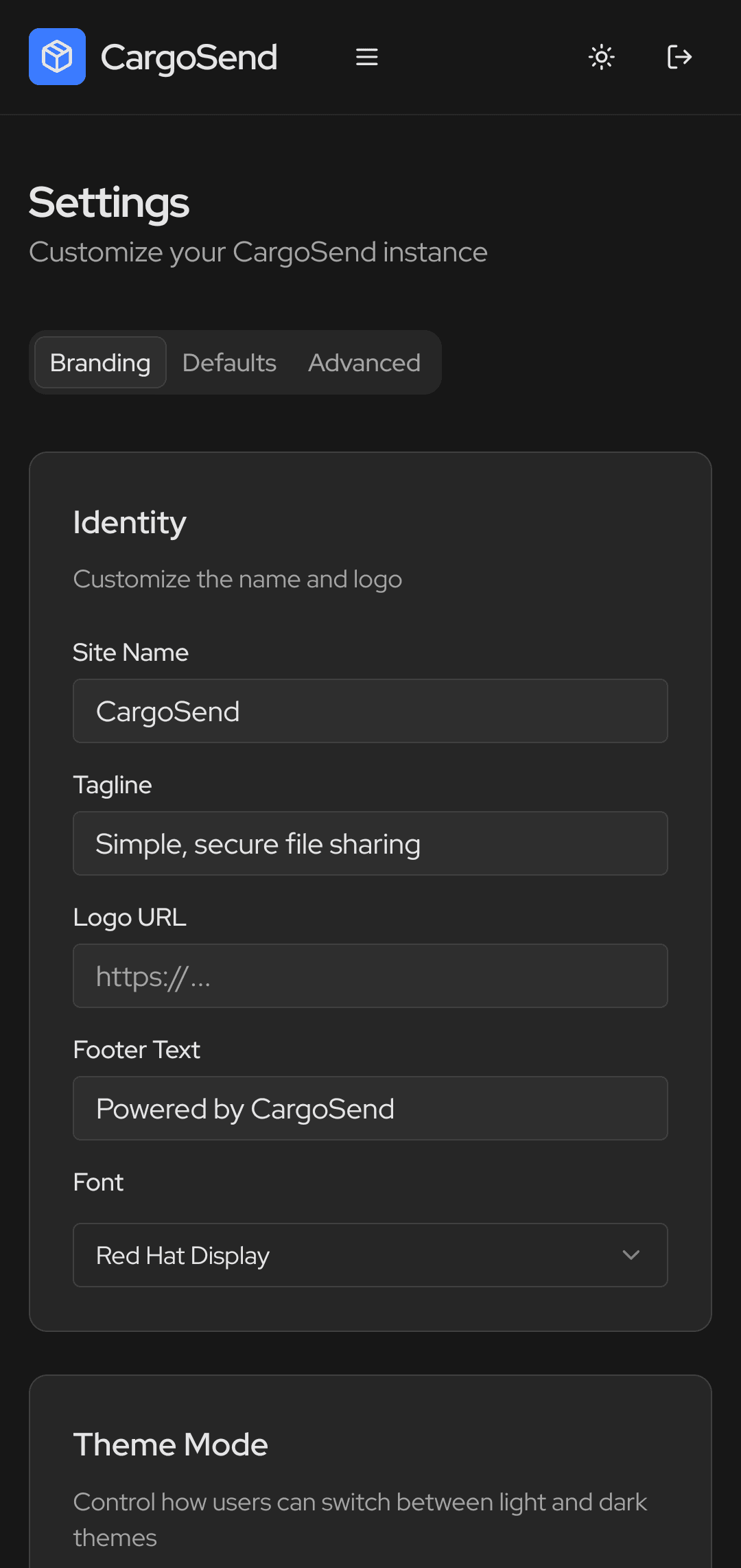Click the Font label
Viewport: 741px width, 1568px height.
click(x=98, y=1182)
